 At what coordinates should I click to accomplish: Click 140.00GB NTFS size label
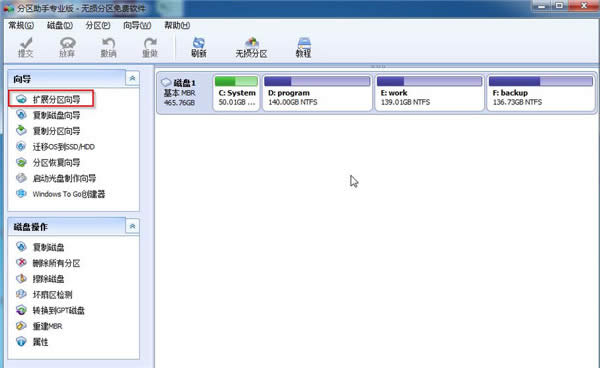293,102
